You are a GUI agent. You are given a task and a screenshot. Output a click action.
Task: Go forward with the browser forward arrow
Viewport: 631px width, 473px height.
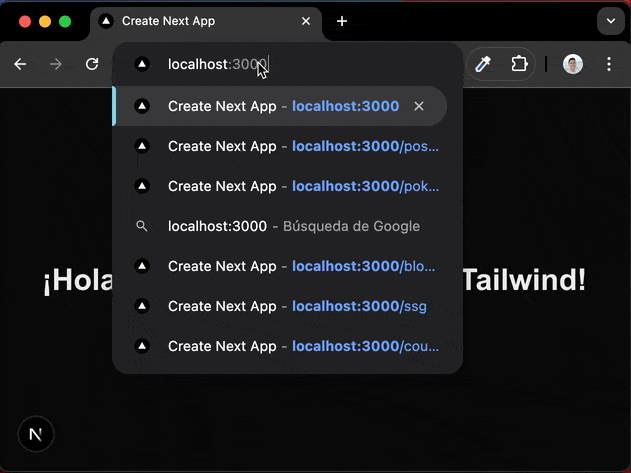coord(56,64)
